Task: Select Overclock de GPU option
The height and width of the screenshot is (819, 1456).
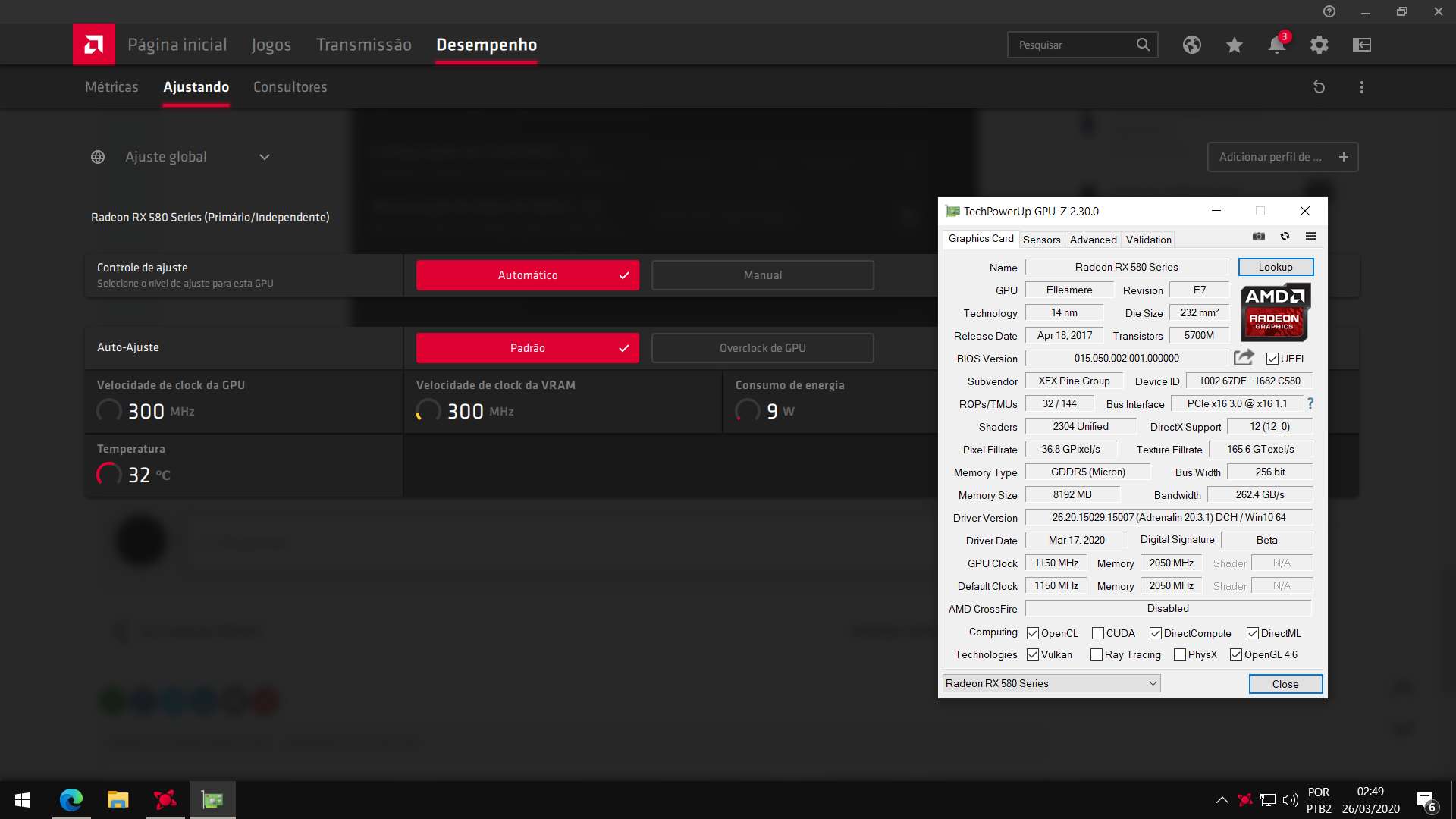Action: (x=763, y=348)
